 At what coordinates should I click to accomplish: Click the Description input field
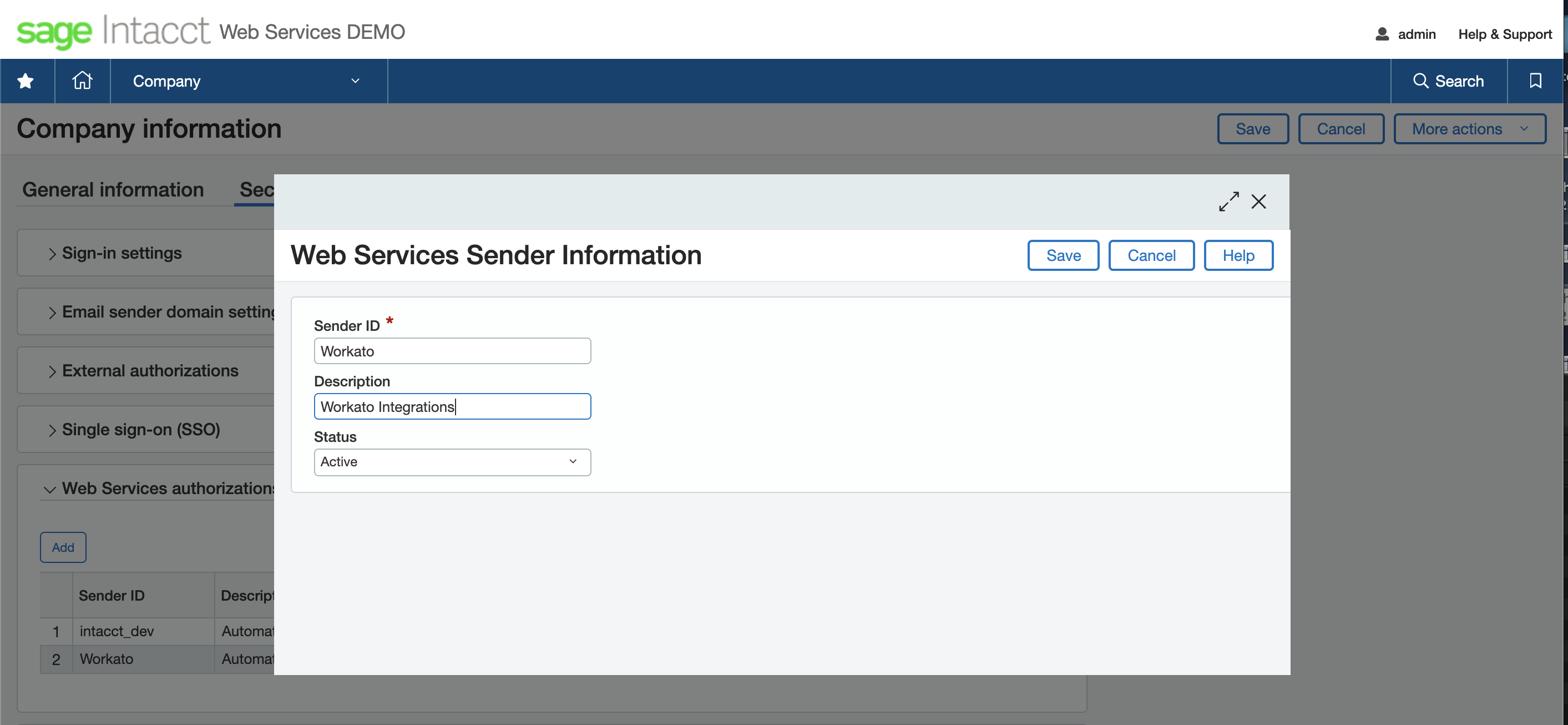[x=452, y=406]
